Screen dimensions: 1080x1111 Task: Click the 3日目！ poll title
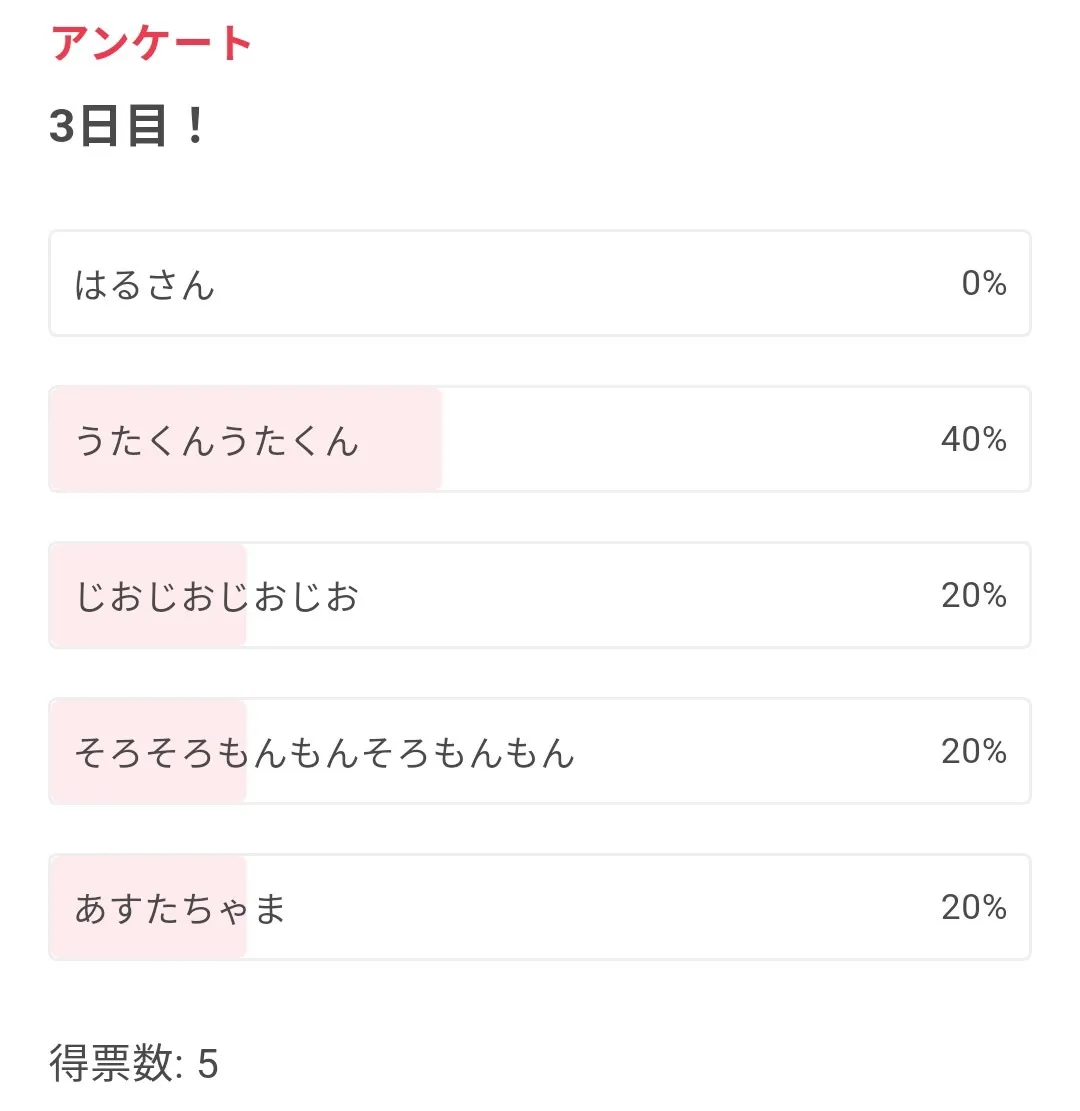(x=127, y=127)
